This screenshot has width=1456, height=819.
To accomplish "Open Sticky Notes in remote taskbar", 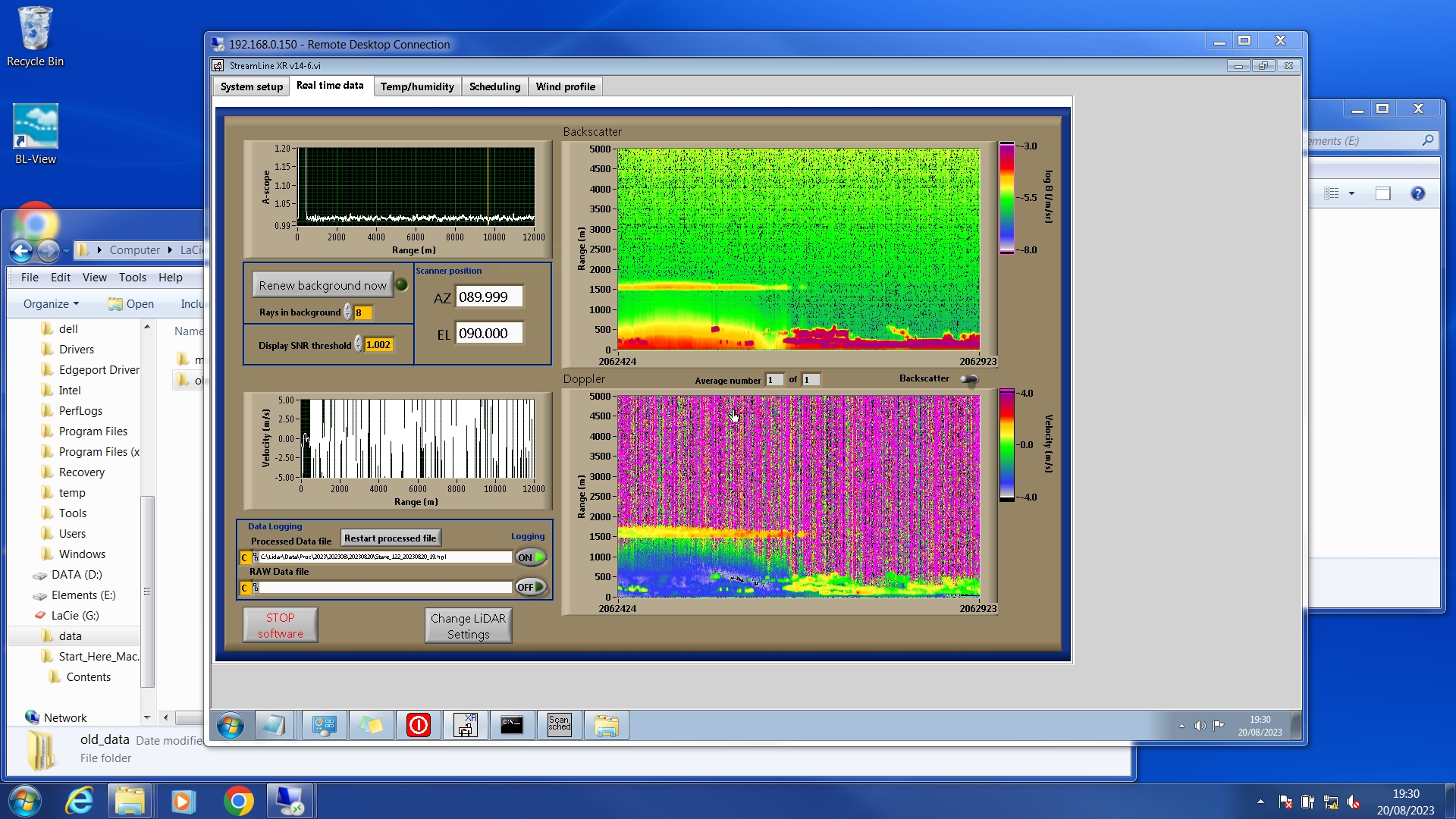I will (x=371, y=726).
